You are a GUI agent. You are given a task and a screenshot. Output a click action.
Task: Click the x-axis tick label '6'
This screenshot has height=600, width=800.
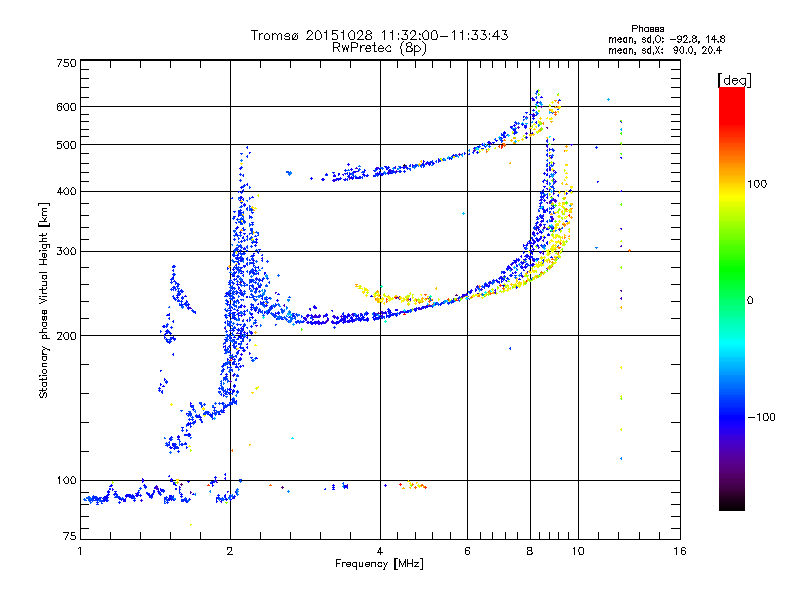(467, 551)
